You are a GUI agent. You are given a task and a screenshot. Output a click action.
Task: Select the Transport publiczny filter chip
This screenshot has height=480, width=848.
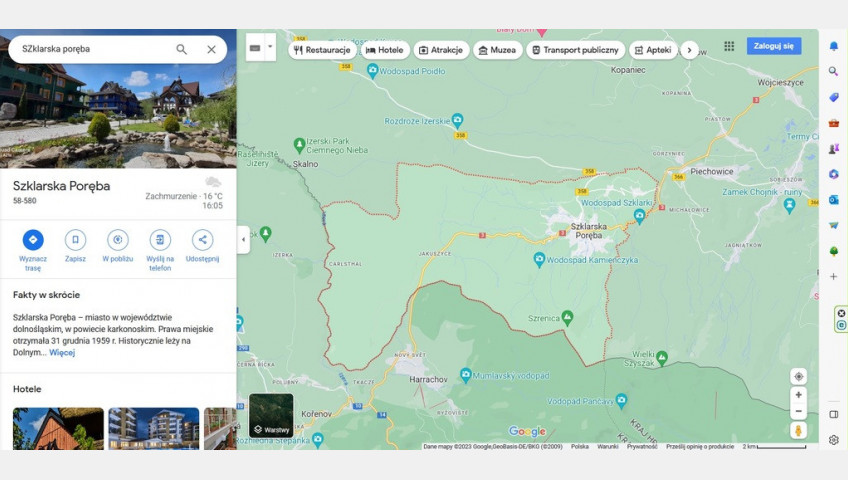coord(575,50)
